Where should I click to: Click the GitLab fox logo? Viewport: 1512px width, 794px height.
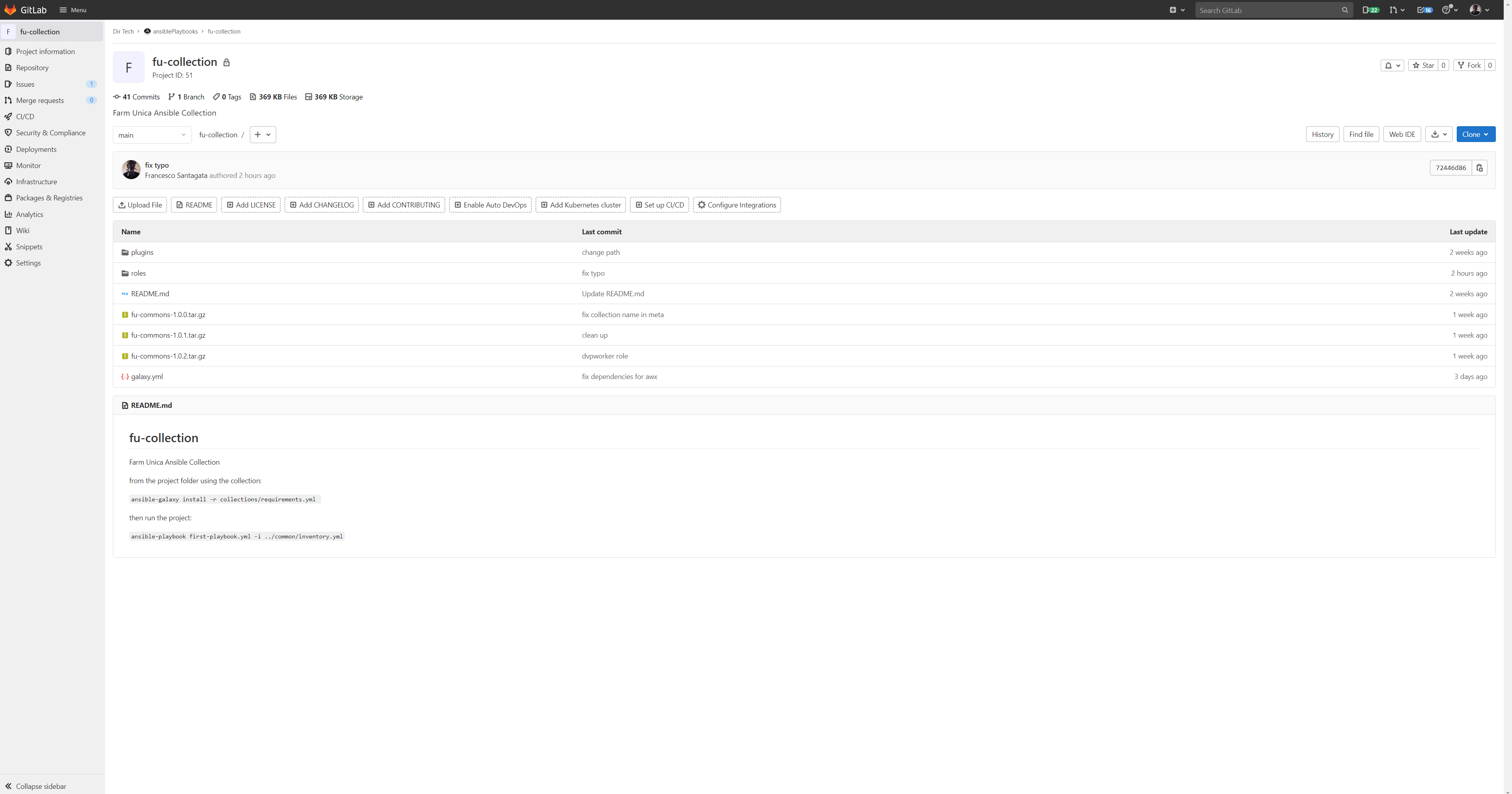pos(10,10)
